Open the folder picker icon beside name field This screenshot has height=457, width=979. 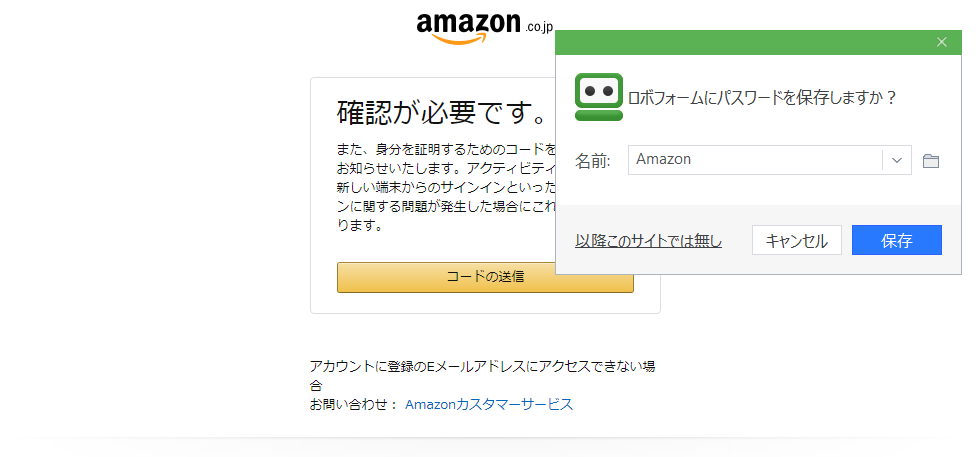(931, 161)
